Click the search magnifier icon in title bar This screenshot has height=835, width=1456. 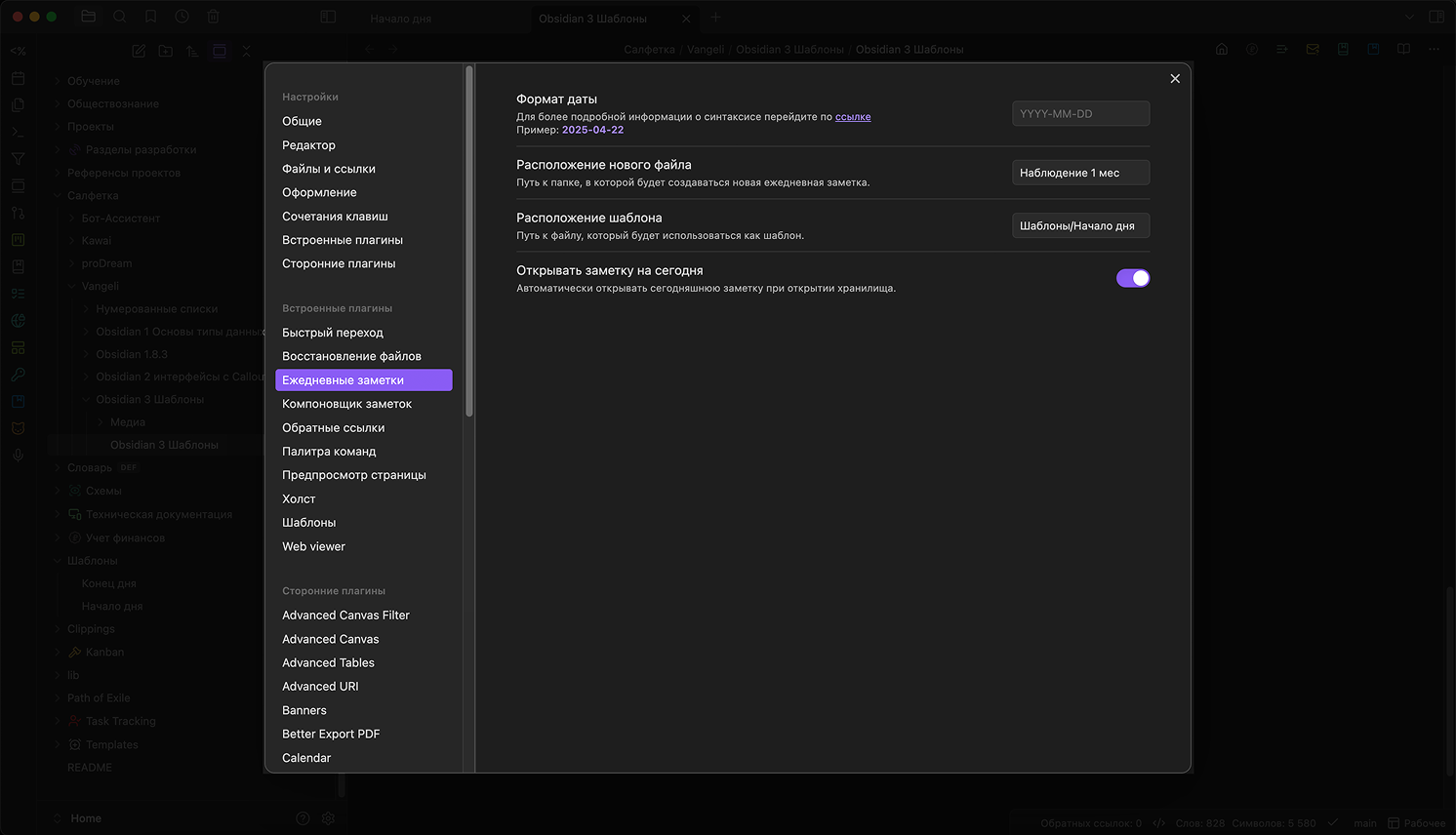point(119,17)
